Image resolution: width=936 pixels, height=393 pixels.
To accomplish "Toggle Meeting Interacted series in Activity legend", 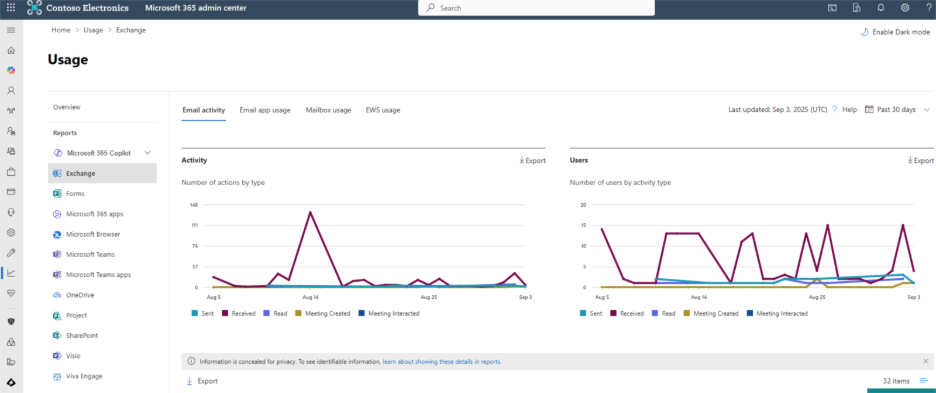I will coord(389,313).
